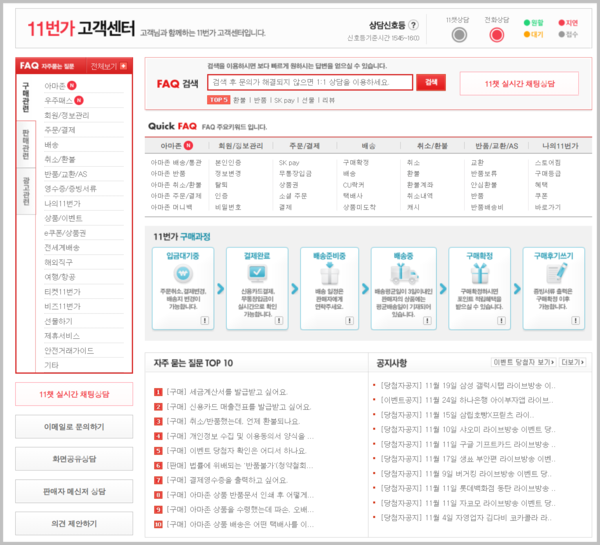The width and height of the screenshot is (600, 545).
Task: Open notice 11월 19일 삼성 갤럭시탭 라이브방송
Action: pos(468,385)
